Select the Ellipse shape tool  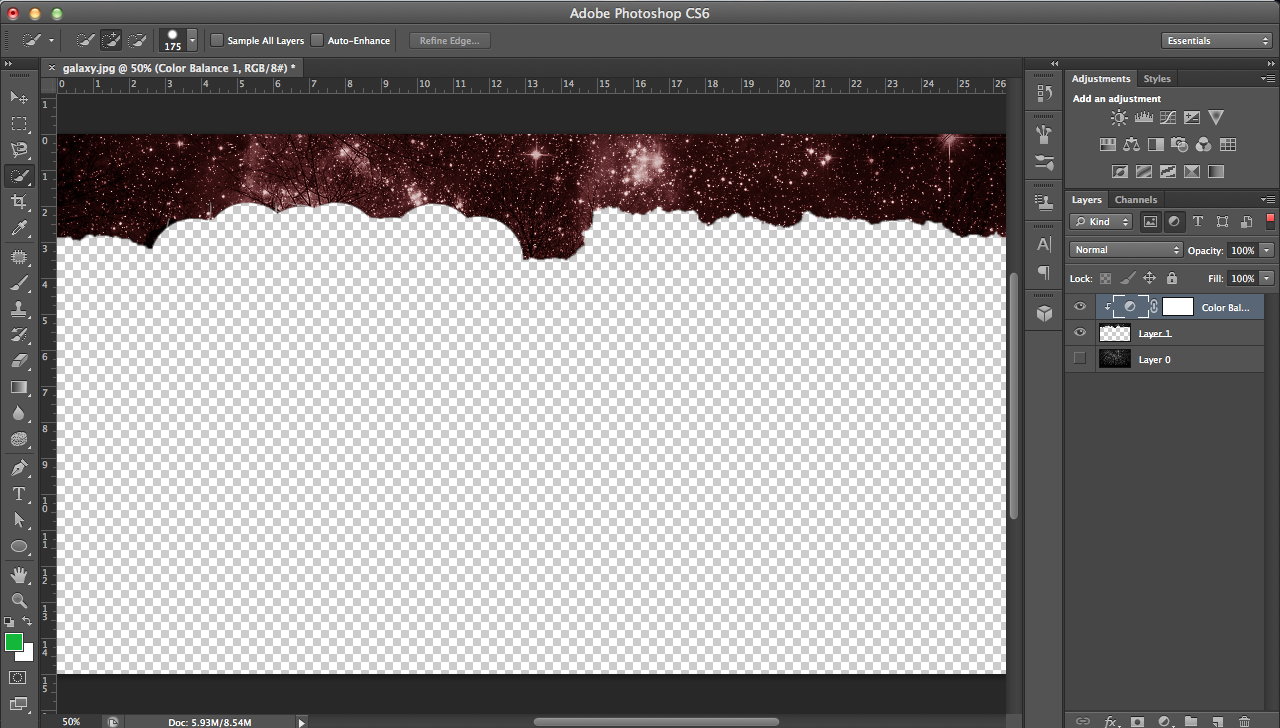pyautogui.click(x=19, y=546)
